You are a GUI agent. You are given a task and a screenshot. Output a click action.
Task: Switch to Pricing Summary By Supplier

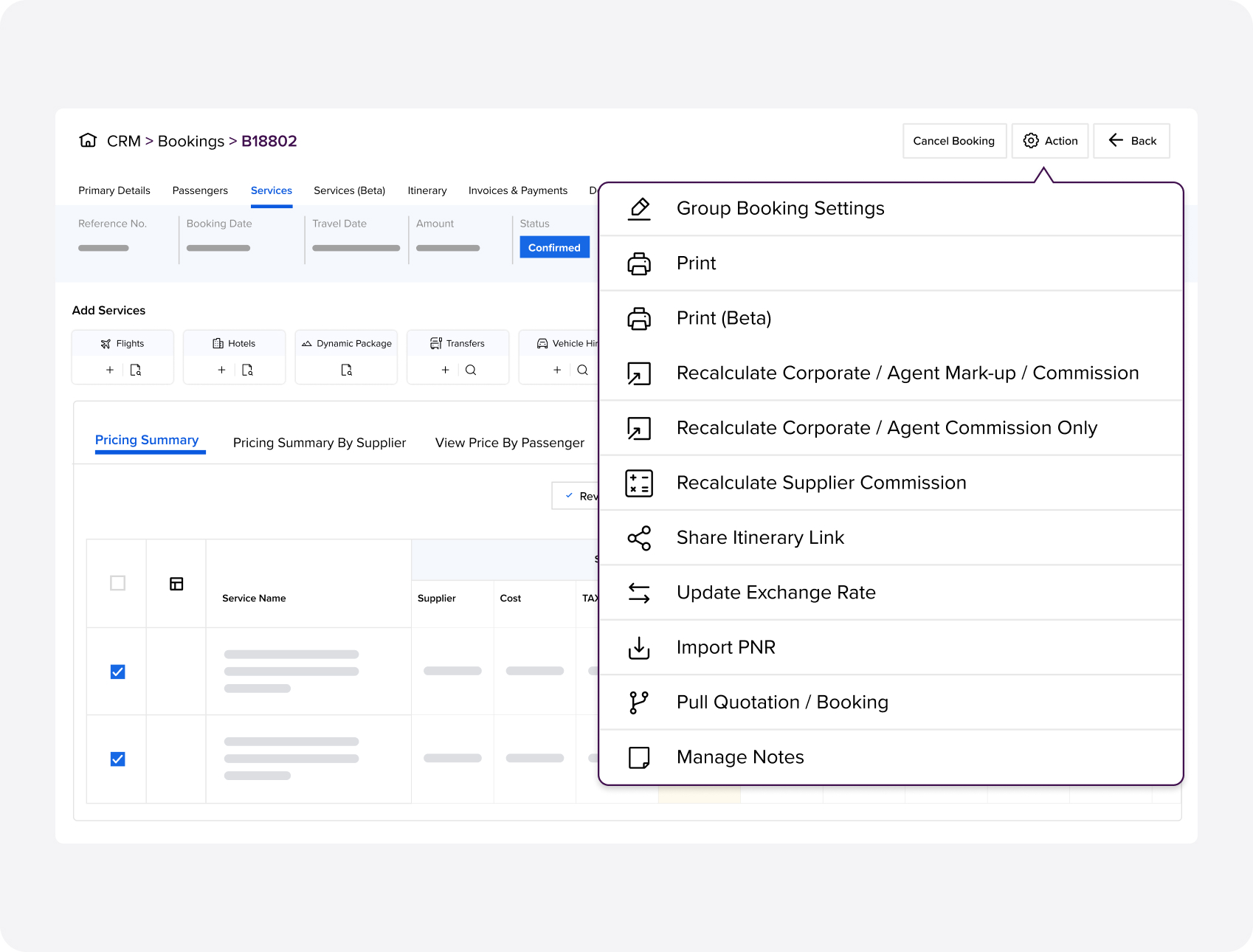[320, 443]
